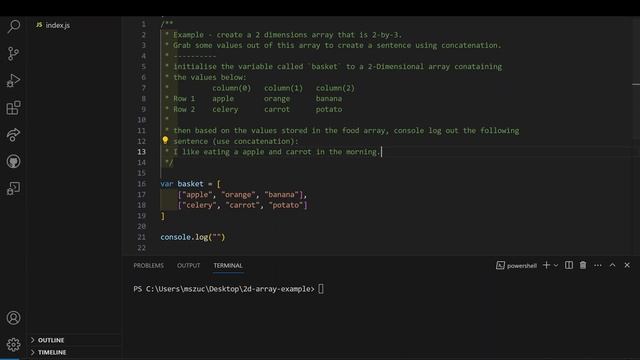
Task: Select the Terminal tab
Action: pos(228,265)
